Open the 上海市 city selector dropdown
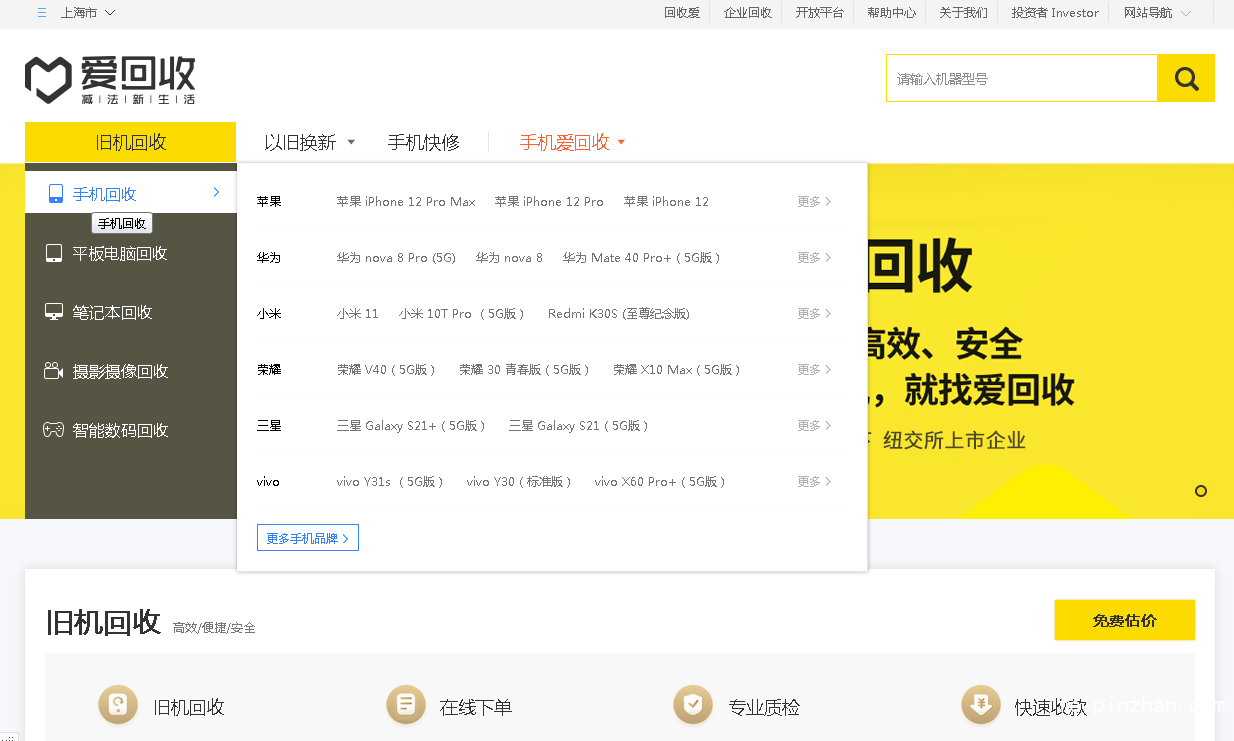The image size is (1234, 741). coord(88,13)
